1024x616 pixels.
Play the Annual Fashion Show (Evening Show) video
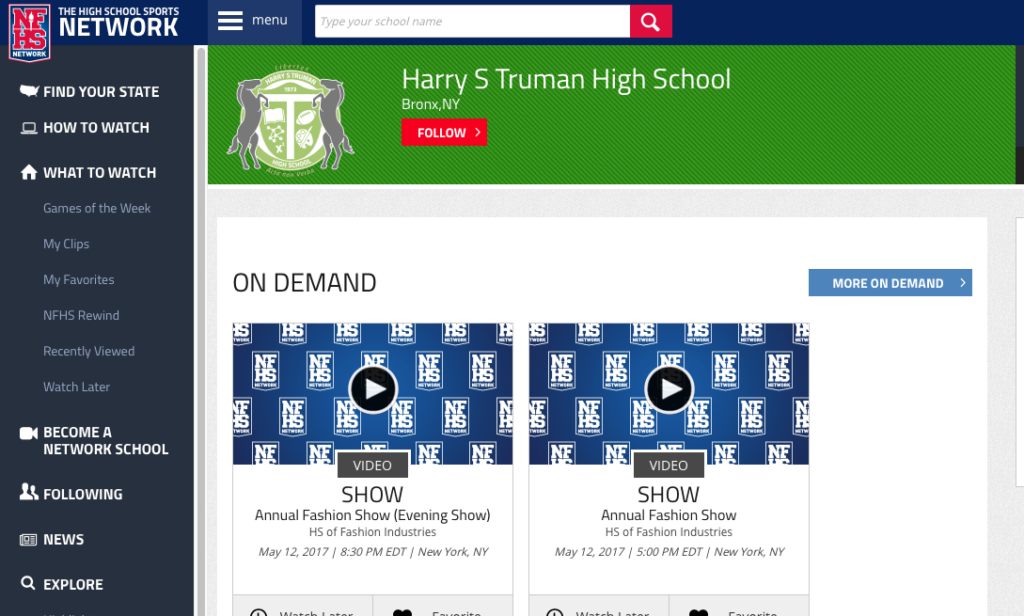(x=373, y=389)
